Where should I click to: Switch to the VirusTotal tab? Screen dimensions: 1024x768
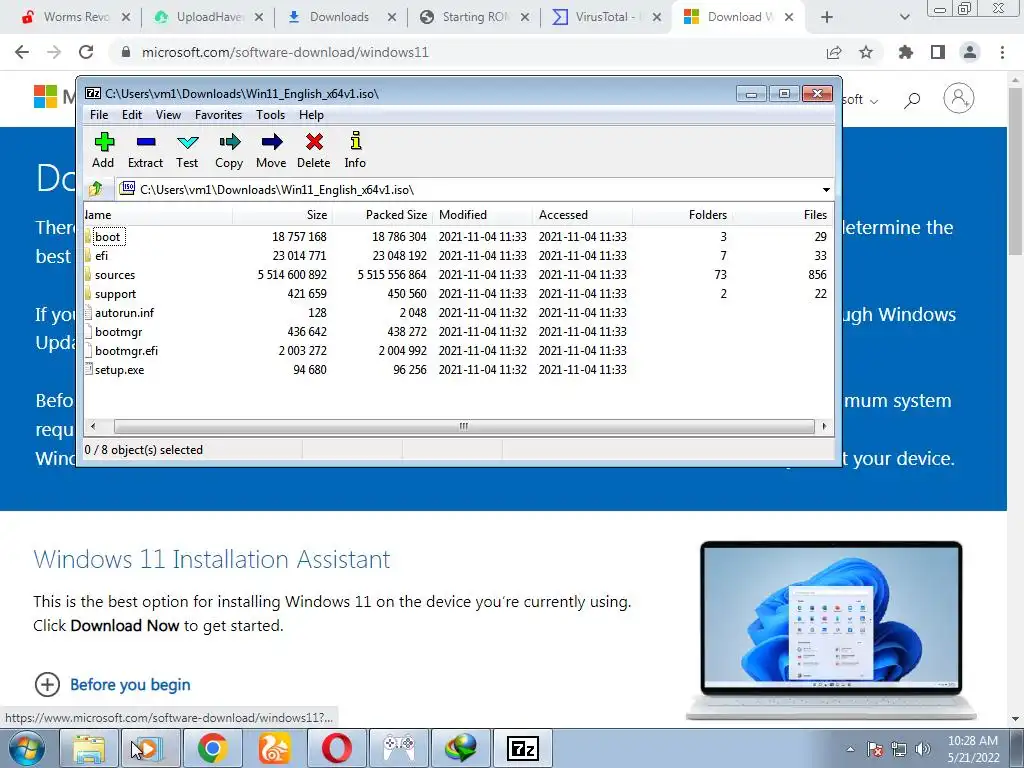tap(607, 17)
